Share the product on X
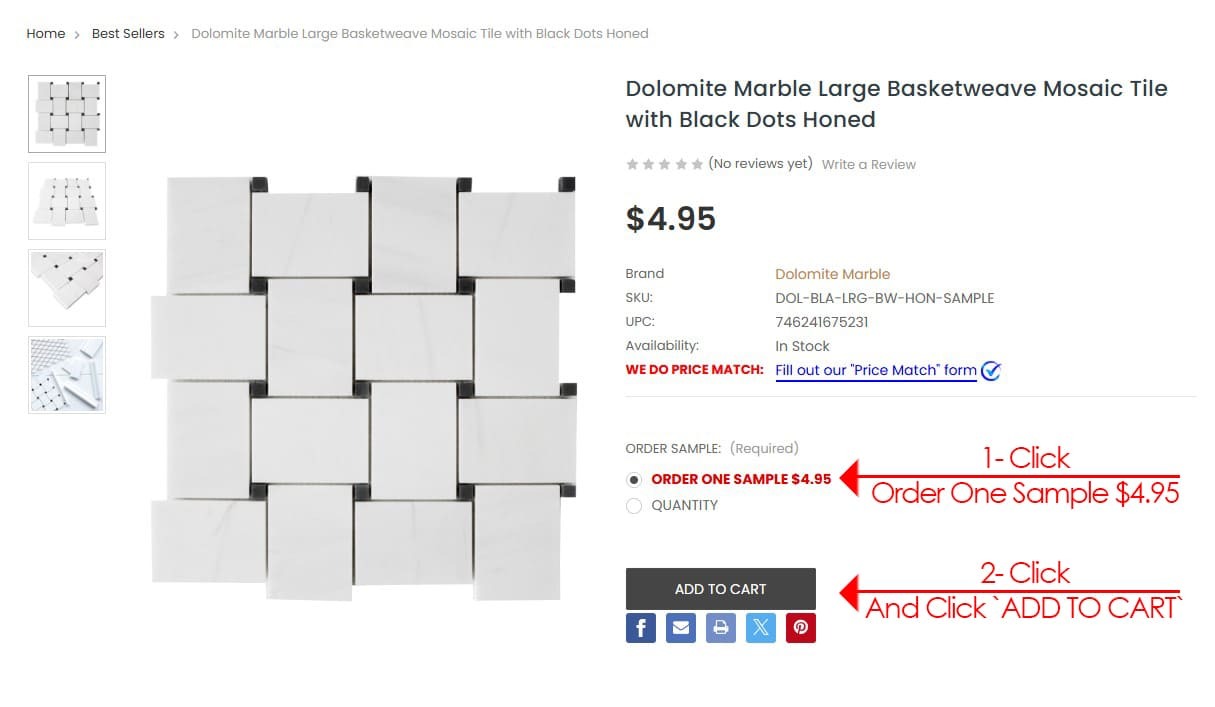 point(761,628)
